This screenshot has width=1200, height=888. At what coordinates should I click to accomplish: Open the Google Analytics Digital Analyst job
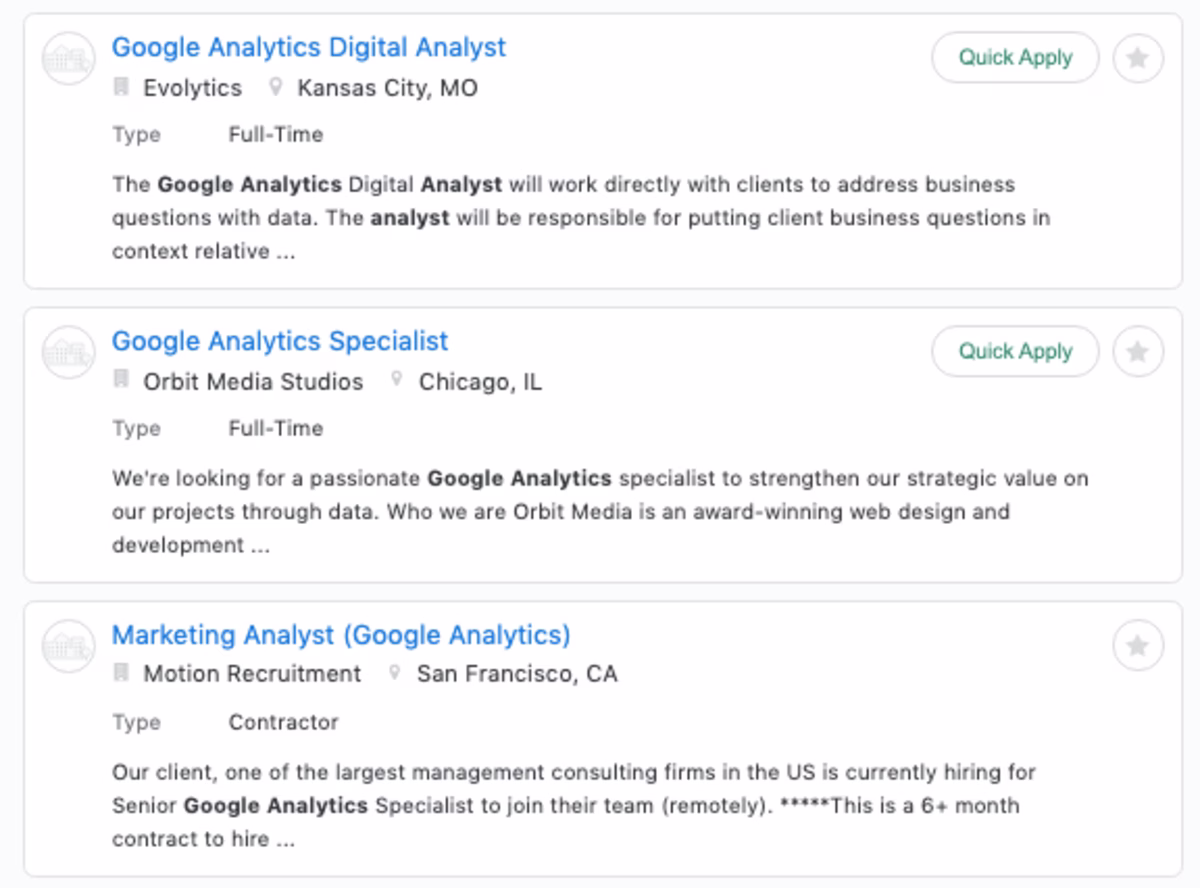pyautogui.click(x=310, y=47)
